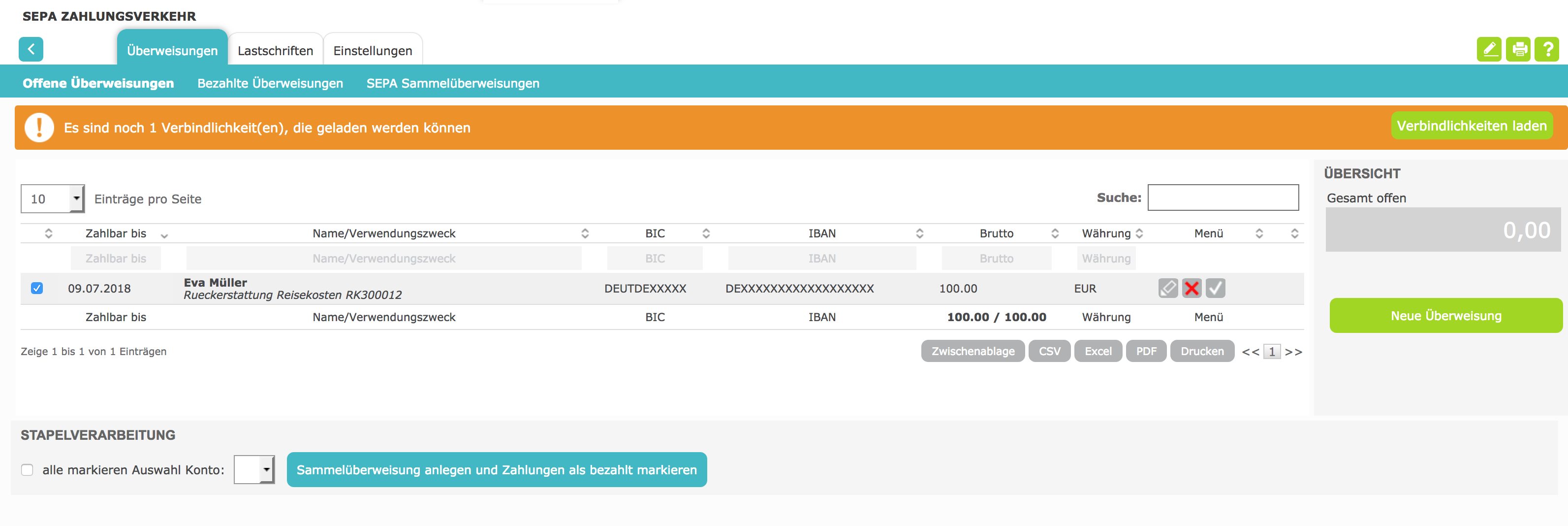The image size is (1568, 526).
Task: Export the table as PDF
Action: tap(1146, 351)
